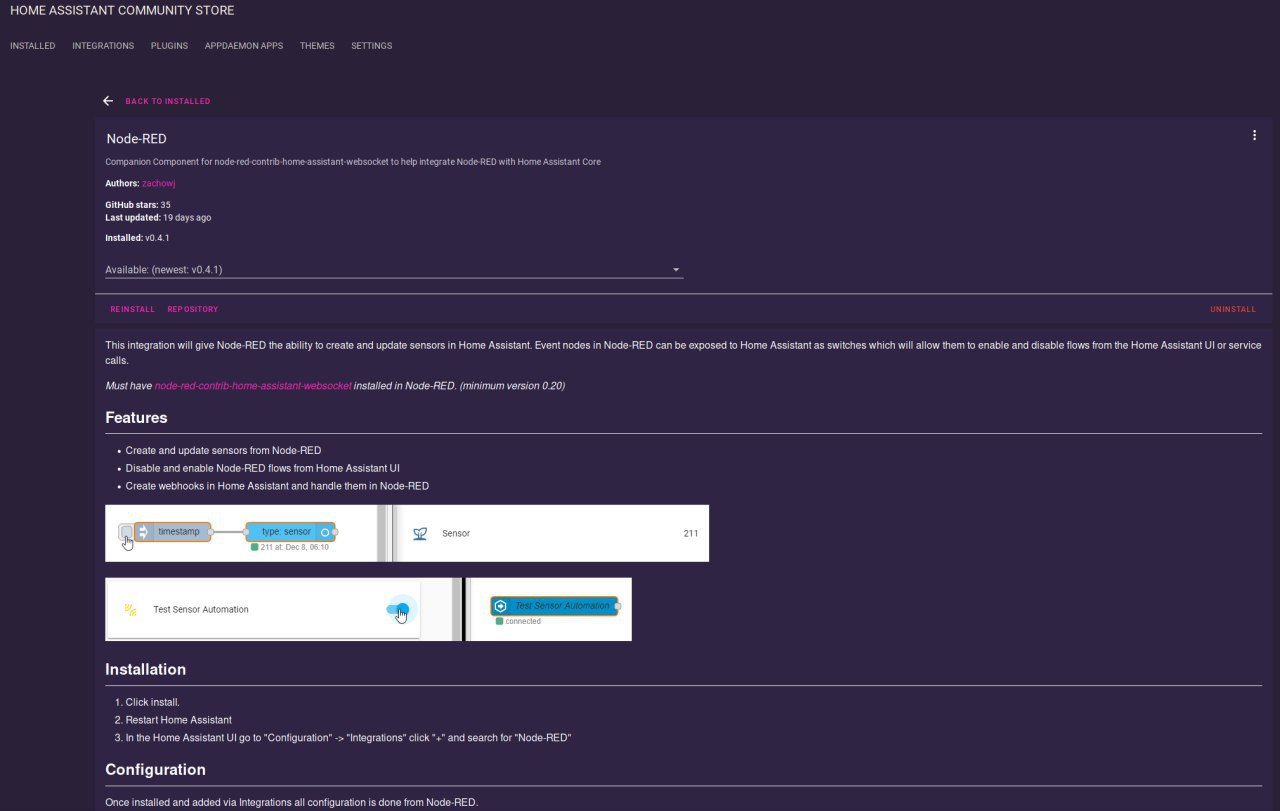Open the Repository link button

(x=193, y=309)
